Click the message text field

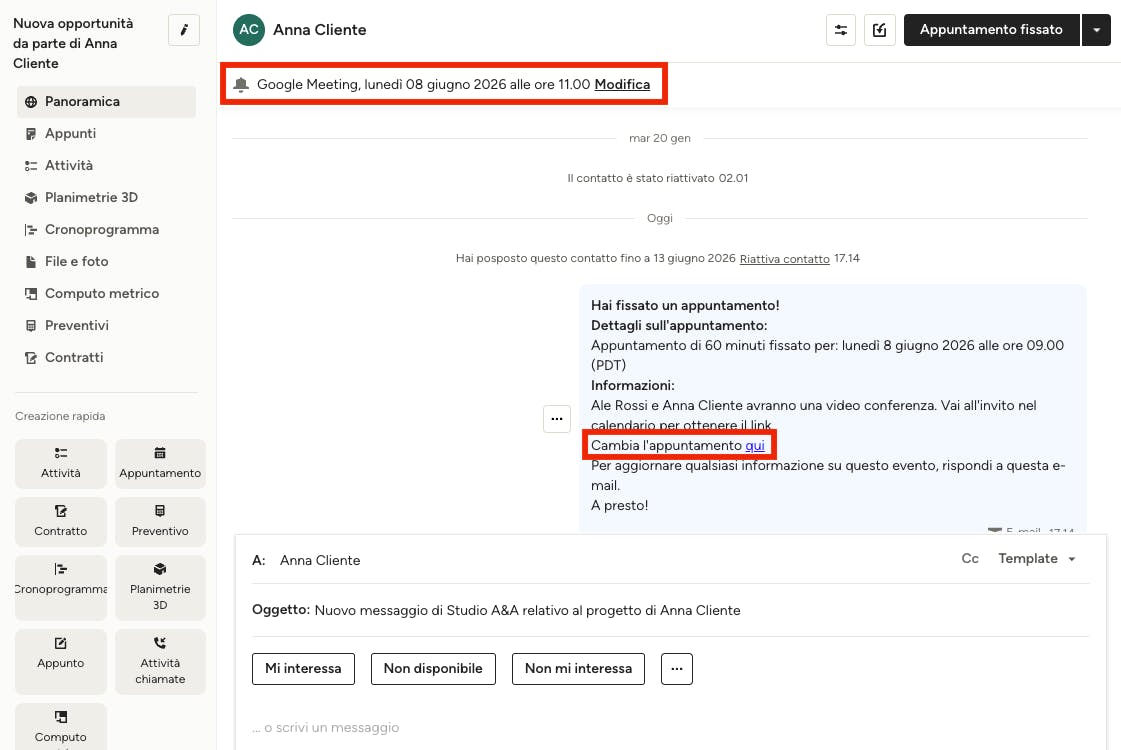coord(670,728)
